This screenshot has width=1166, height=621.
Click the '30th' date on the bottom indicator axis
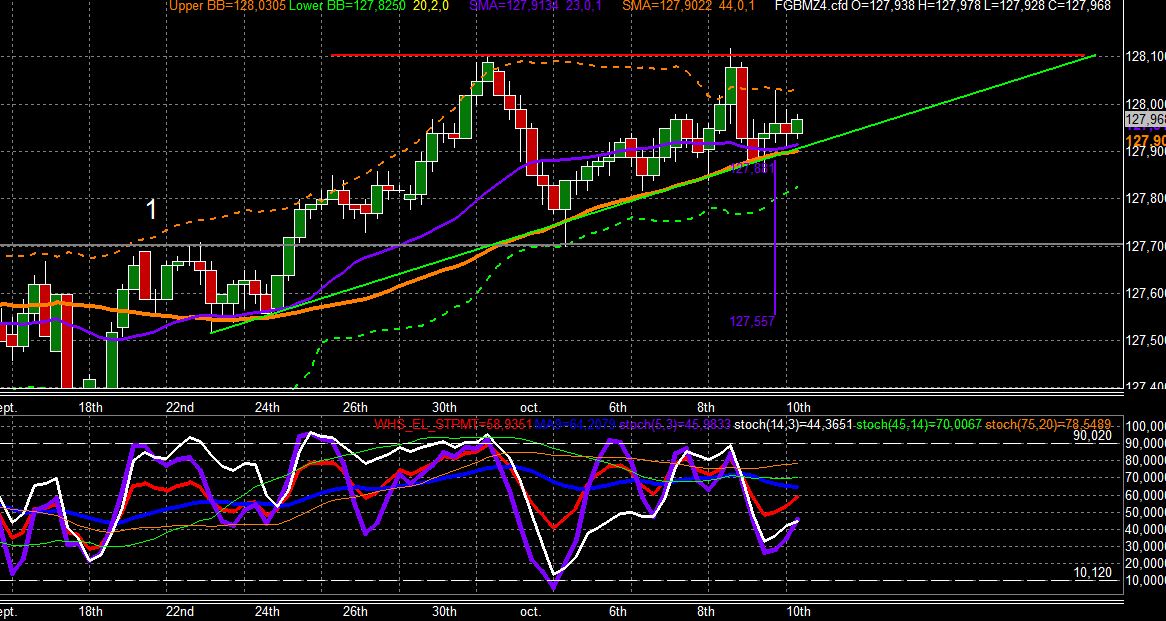444,611
